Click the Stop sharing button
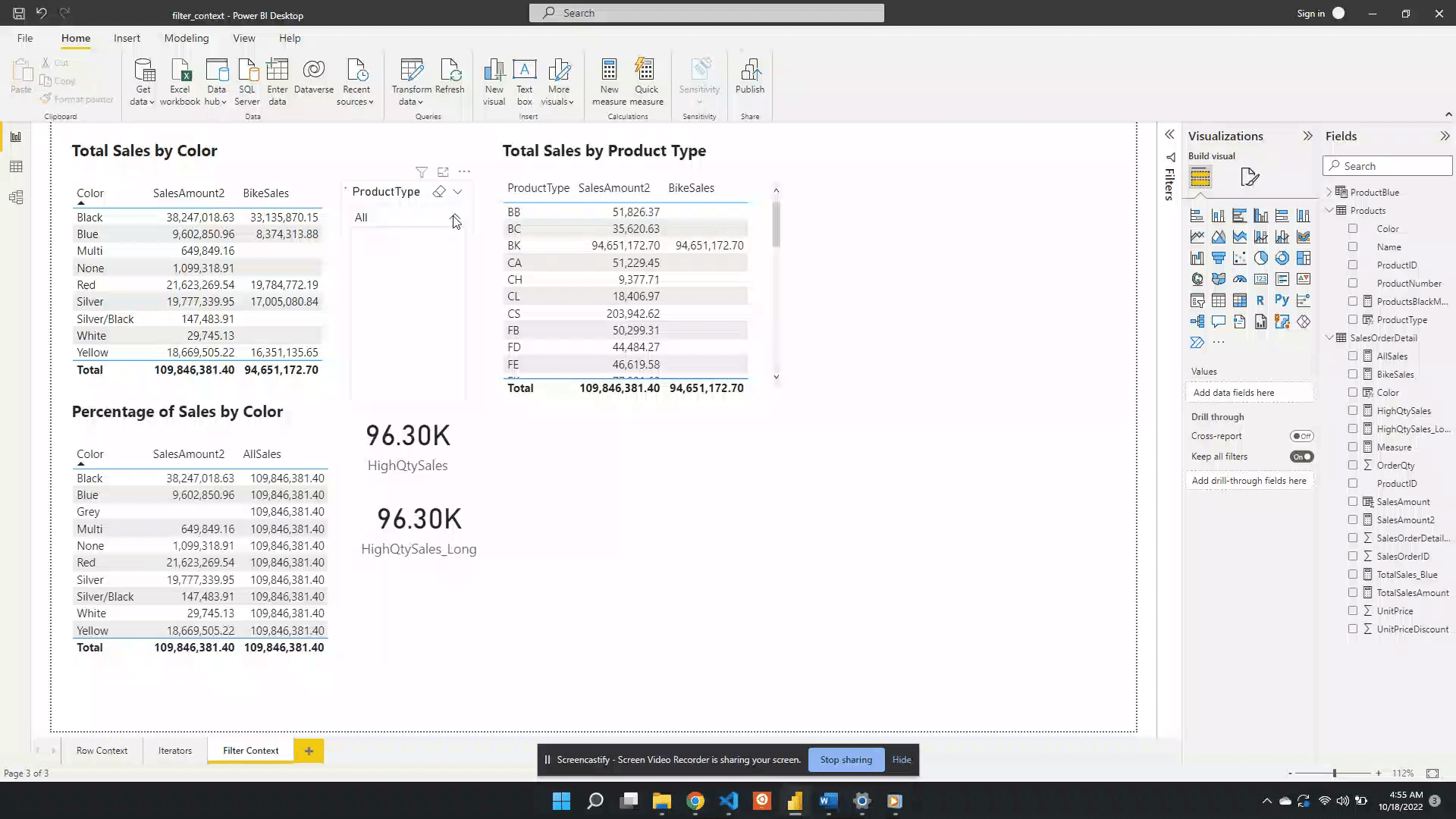The width and height of the screenshot is (1456, 819). (846, 760)
